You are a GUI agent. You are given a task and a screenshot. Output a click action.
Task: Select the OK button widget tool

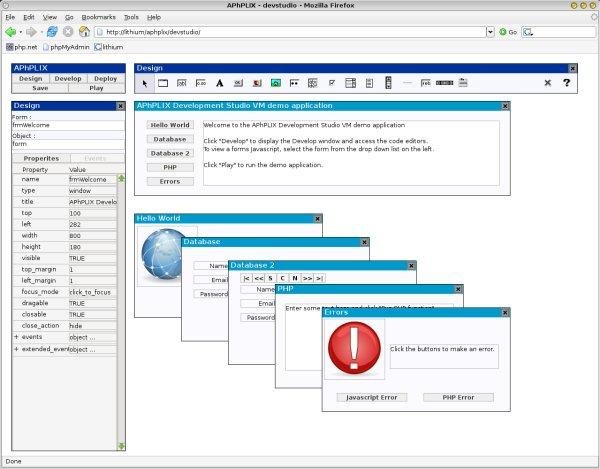tap(238, 83)
